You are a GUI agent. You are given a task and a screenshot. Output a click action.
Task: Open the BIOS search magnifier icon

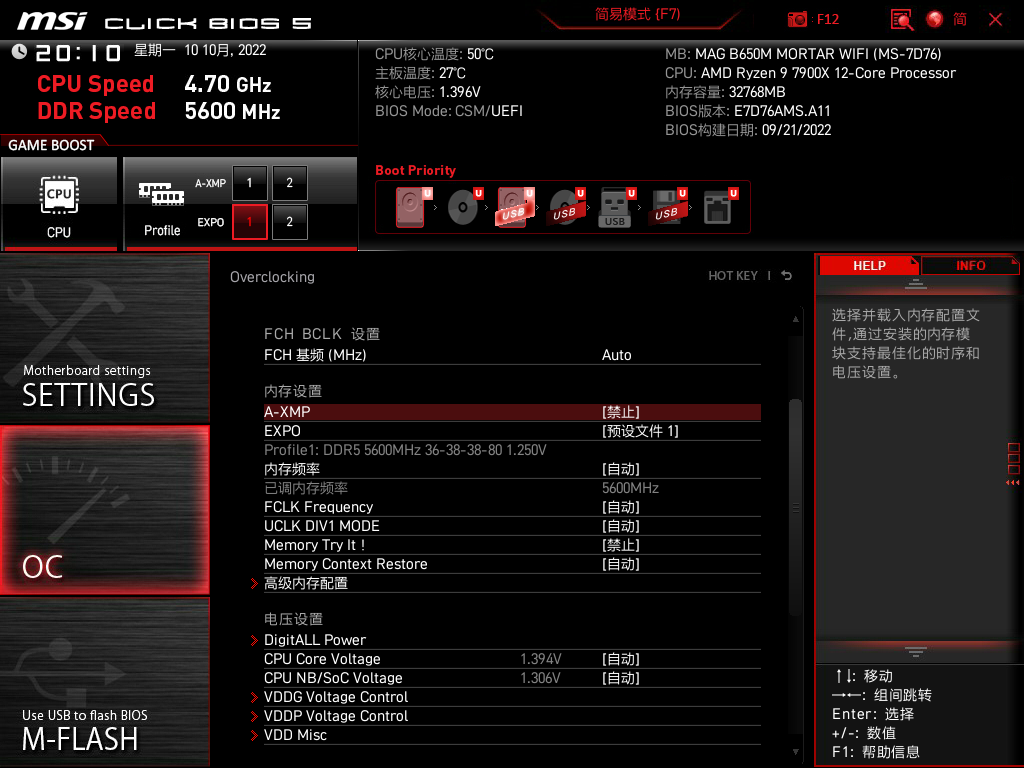pos(901,20)
